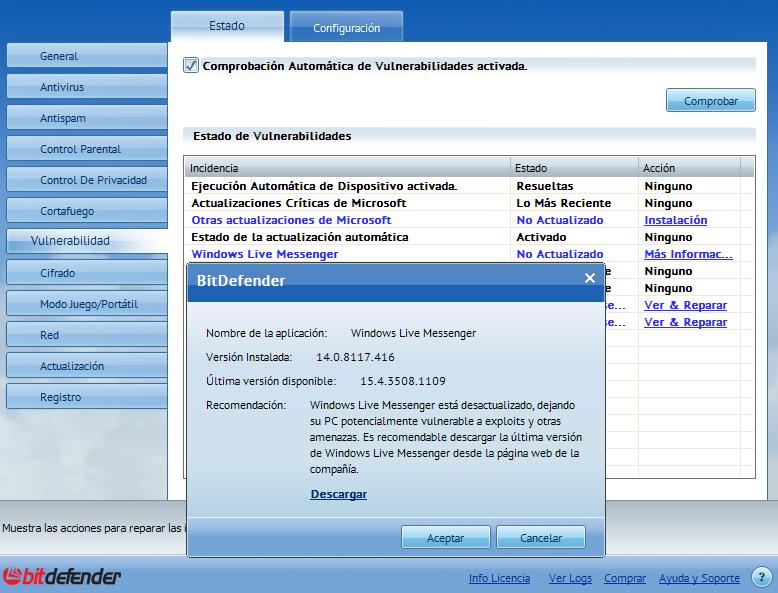The height and width of the screenshot is (593, 778).
Task: Select the Cortafuego sidebar item
Action: pyautogui.click(x=87, y=211)
